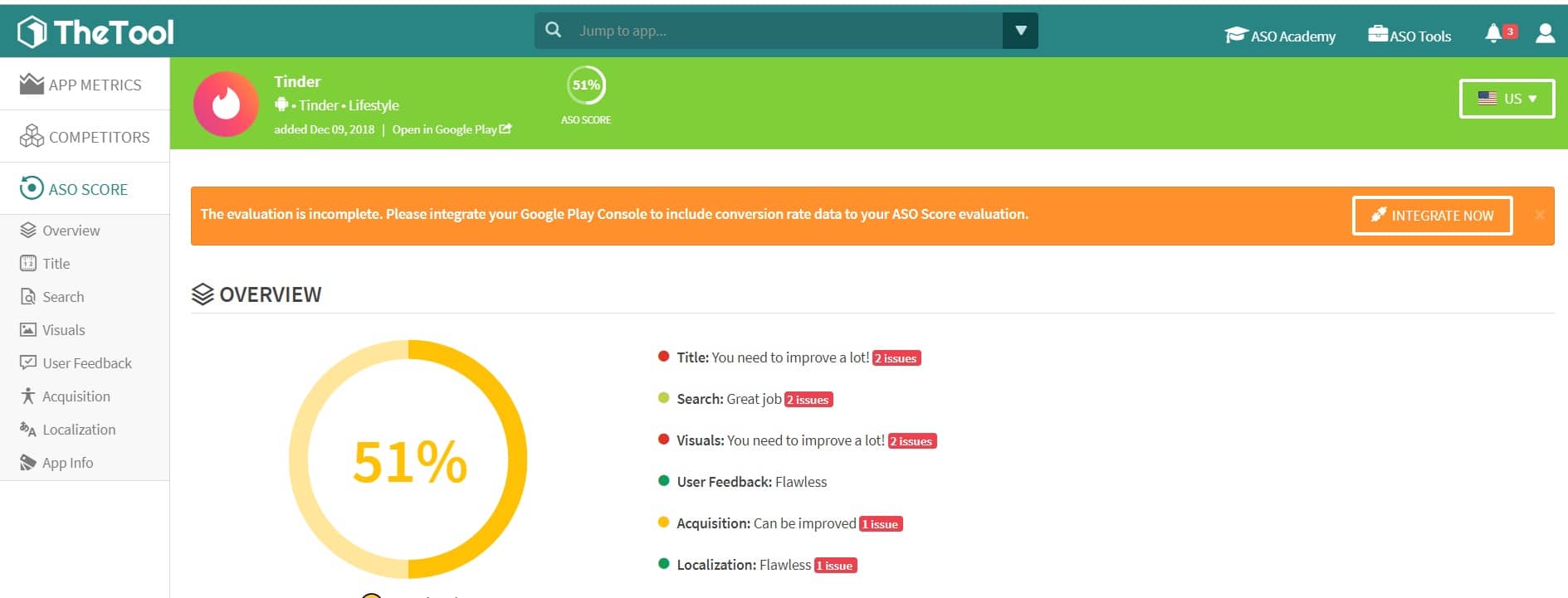Image resolution: width=1568 pixels, height=598 pixels.
Task: Click the notification count badge
Action: [x=1510, y=32]
